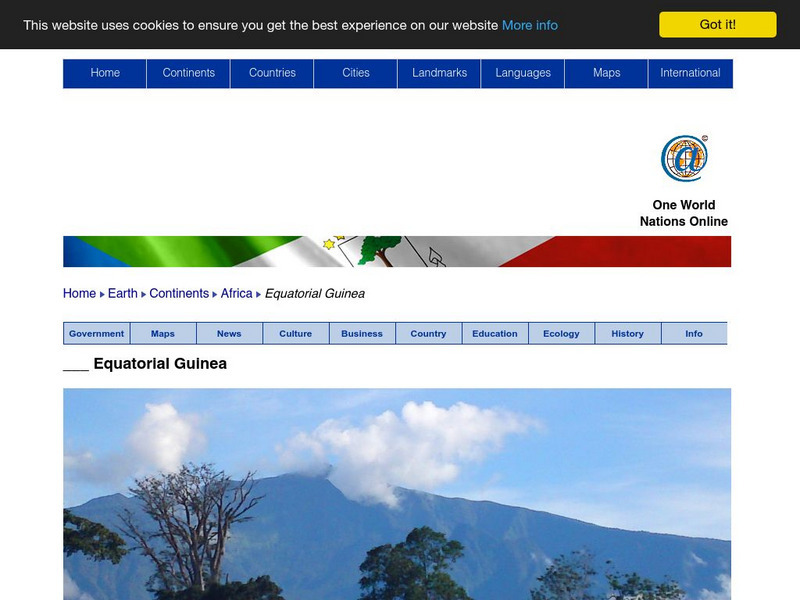Switch to the Maps tab
Viewport: 800px width, 600px height.
[x=163, y=333]
